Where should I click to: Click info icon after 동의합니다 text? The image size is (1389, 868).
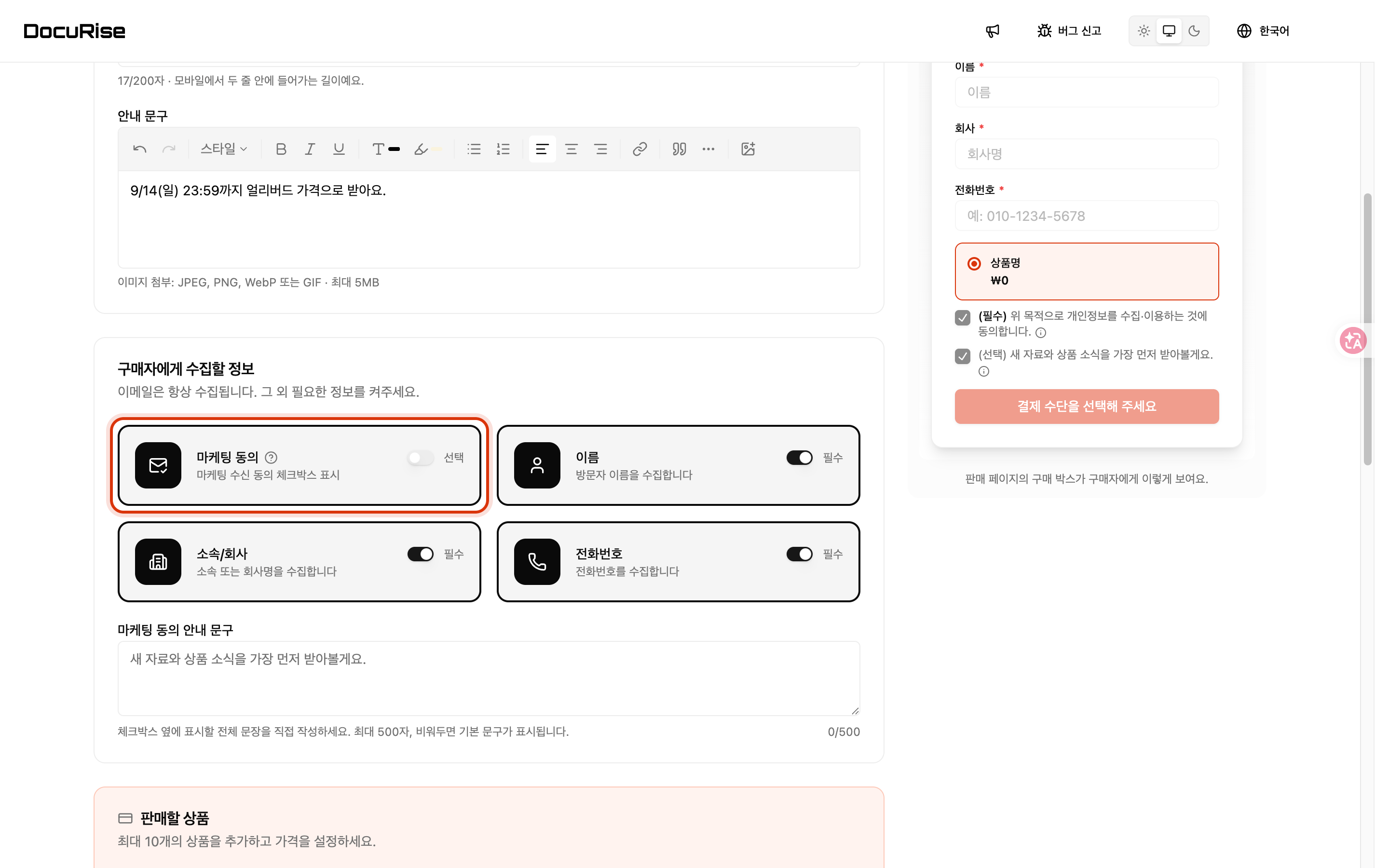[x=1041, y=332]
